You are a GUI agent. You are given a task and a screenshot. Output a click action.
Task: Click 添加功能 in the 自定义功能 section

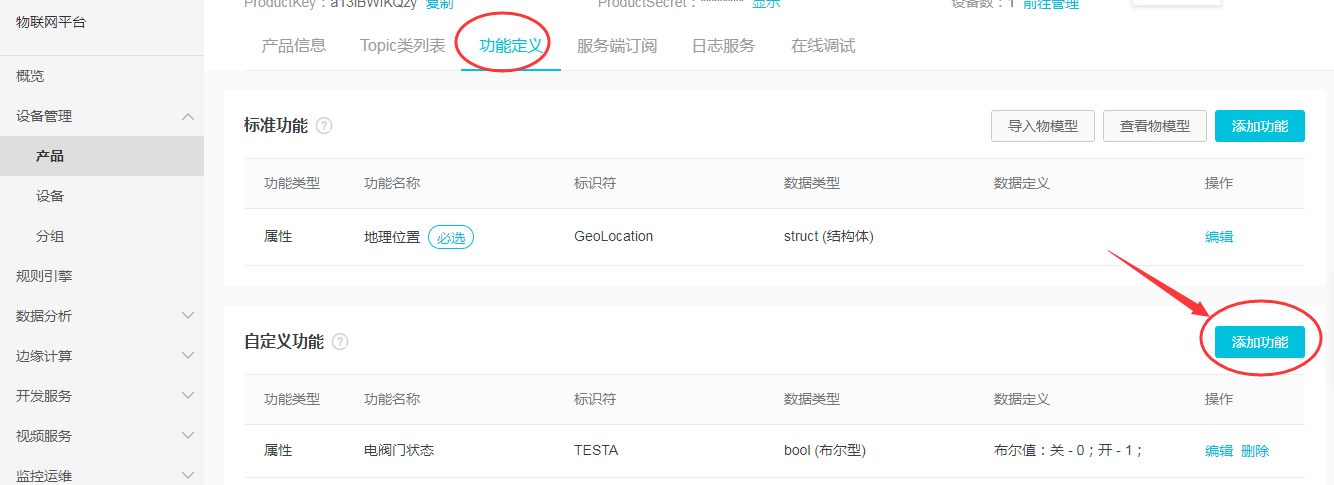(x=1260, y=342)
